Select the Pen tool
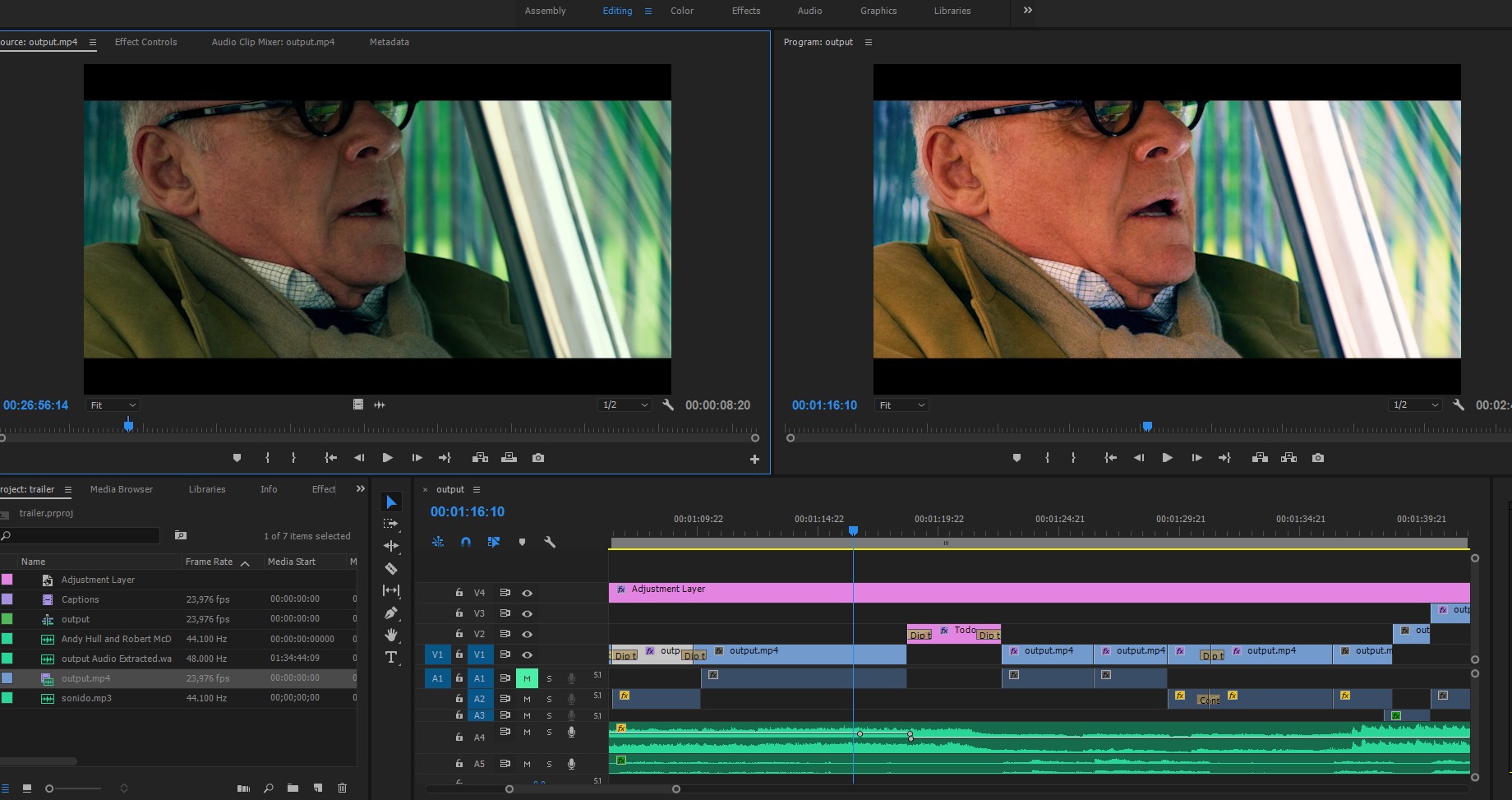The width and height of the screenshot is (1512, 800). tap(391, 613)
